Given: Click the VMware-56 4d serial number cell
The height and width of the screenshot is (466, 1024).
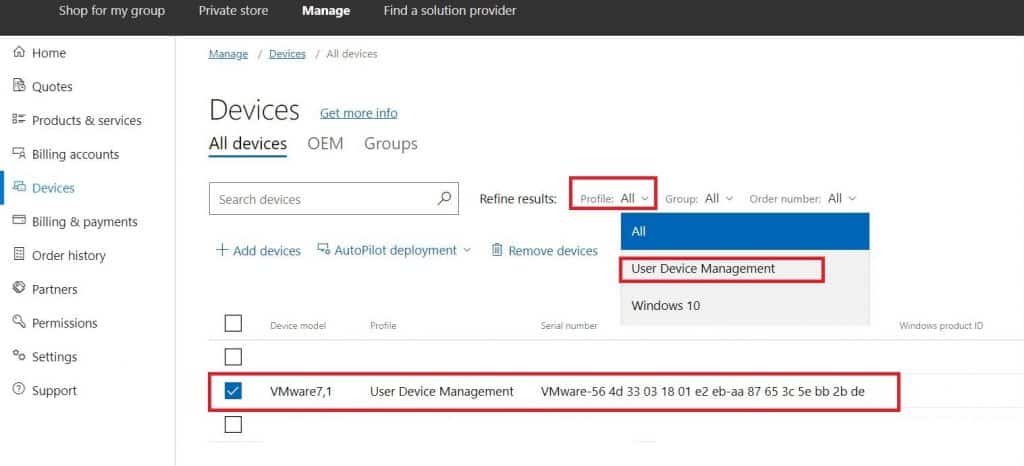Looking at the screenshot, I should tap(703, 392).
